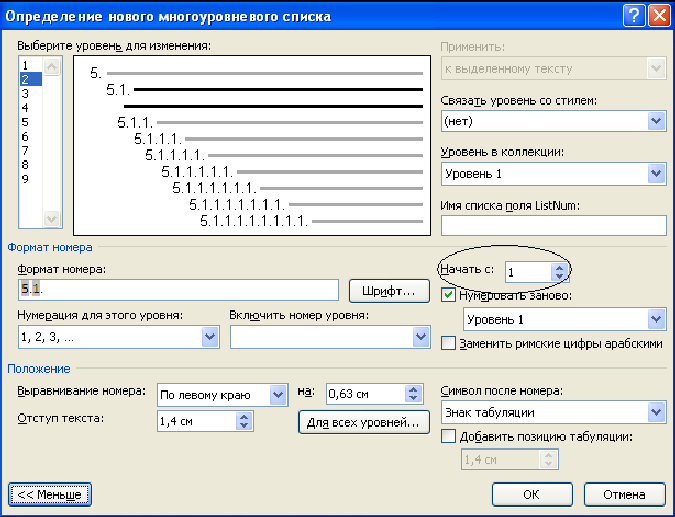Decrease the Отступ текста value
The height and width of the screenshot is (517, 675).
(x=244, y=426)
